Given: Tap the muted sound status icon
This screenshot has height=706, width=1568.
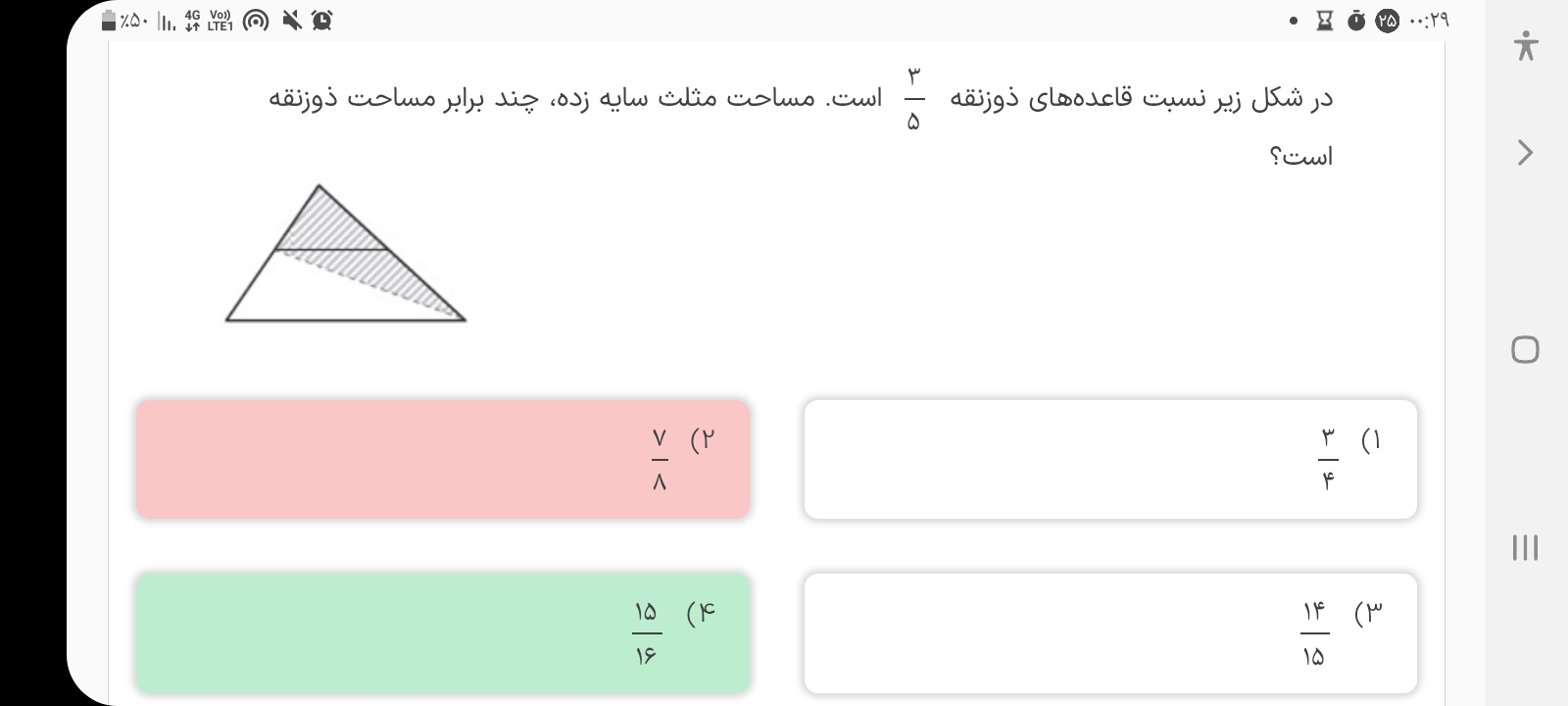Looking at the screenshot, I should tap(291, 21).
